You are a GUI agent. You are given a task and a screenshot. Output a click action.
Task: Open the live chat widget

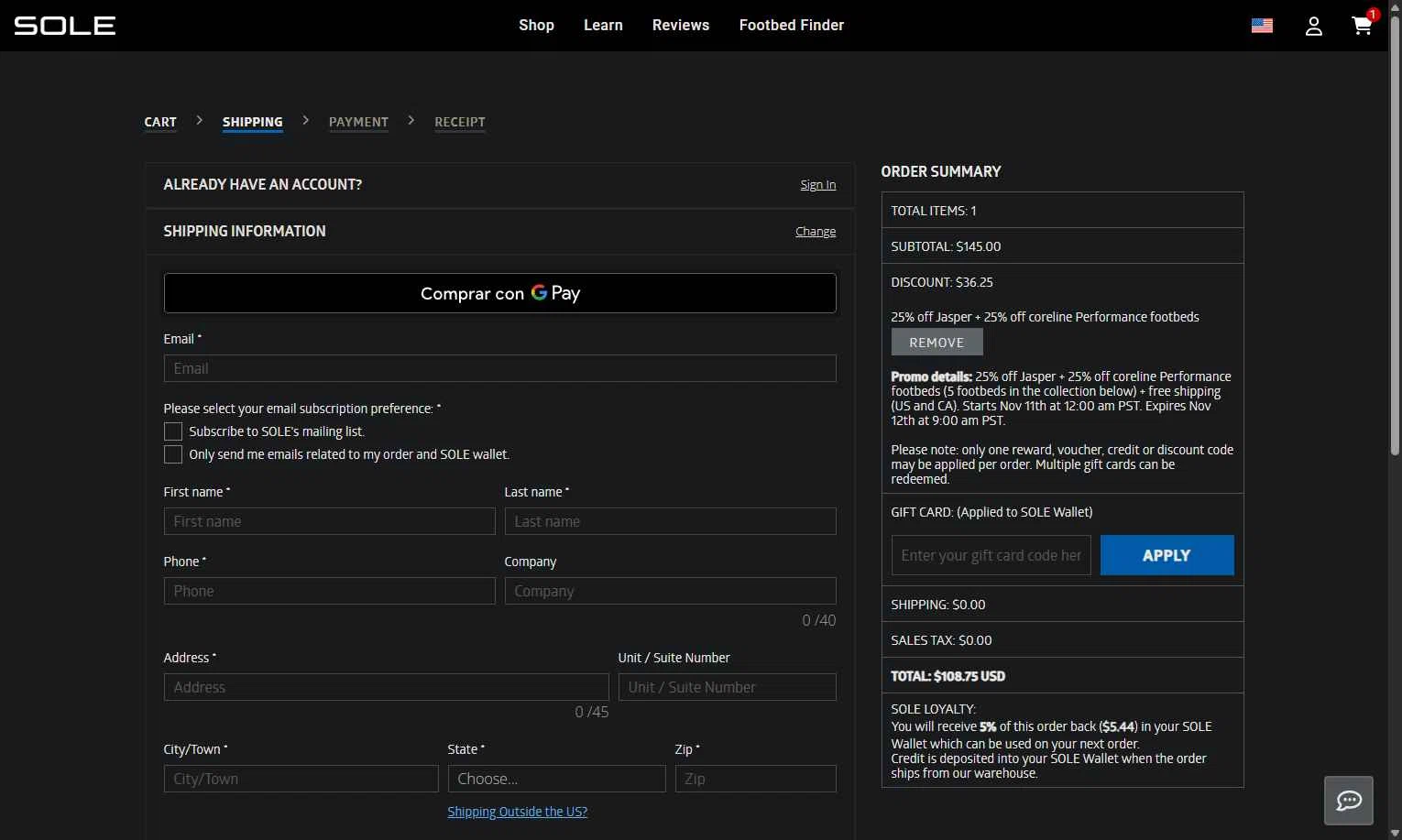coord(1348,801)
